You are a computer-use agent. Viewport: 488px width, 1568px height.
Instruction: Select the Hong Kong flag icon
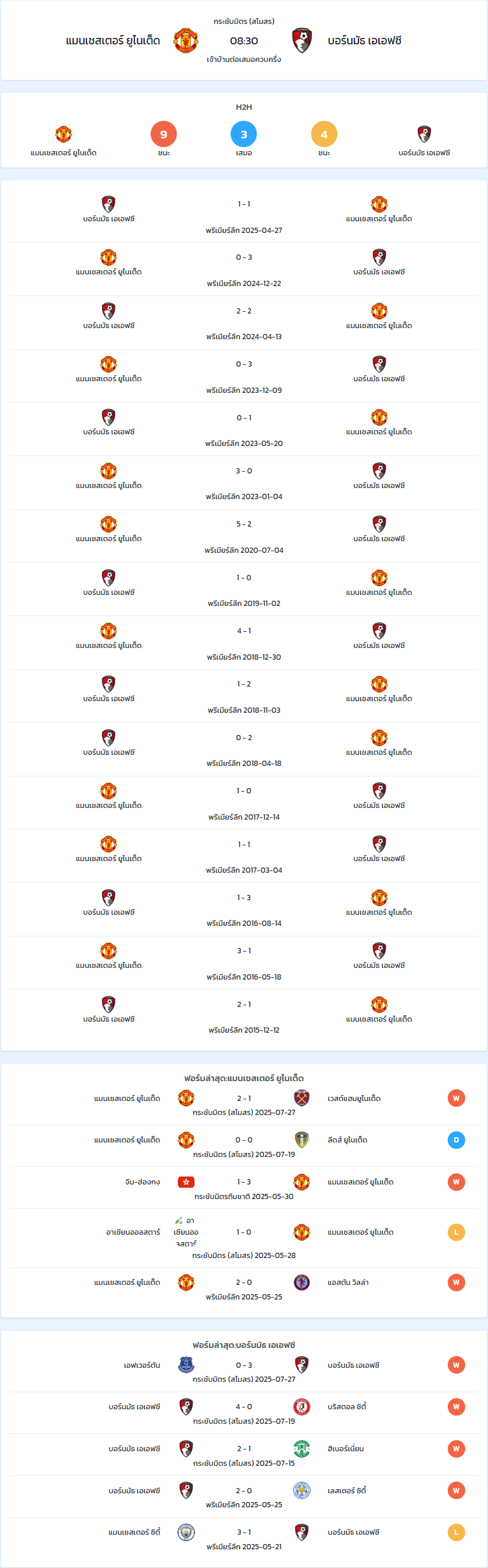[x=186, y=1182]
